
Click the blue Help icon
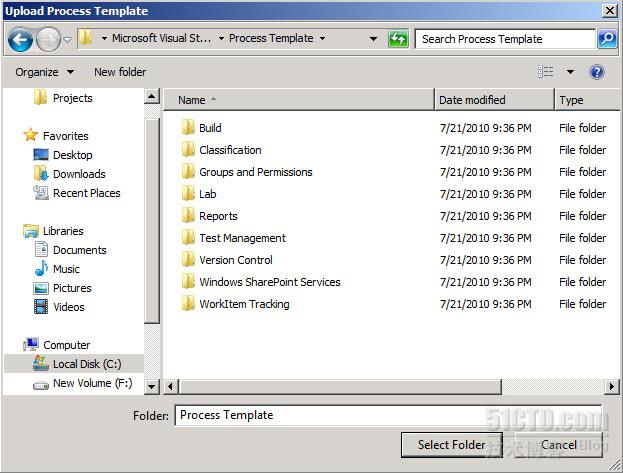597,72
